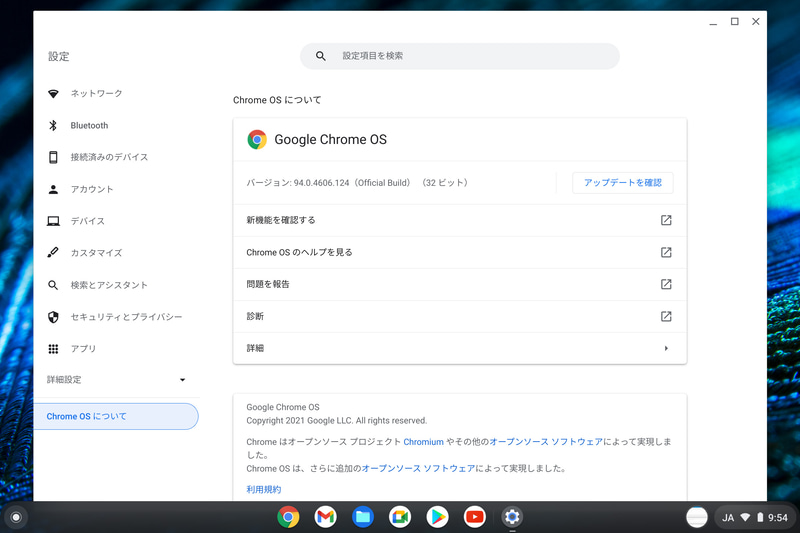This screenshot has height=533, width=800.
Task: Click the version text 94.0.4606.124
Action: pos(321,183)
